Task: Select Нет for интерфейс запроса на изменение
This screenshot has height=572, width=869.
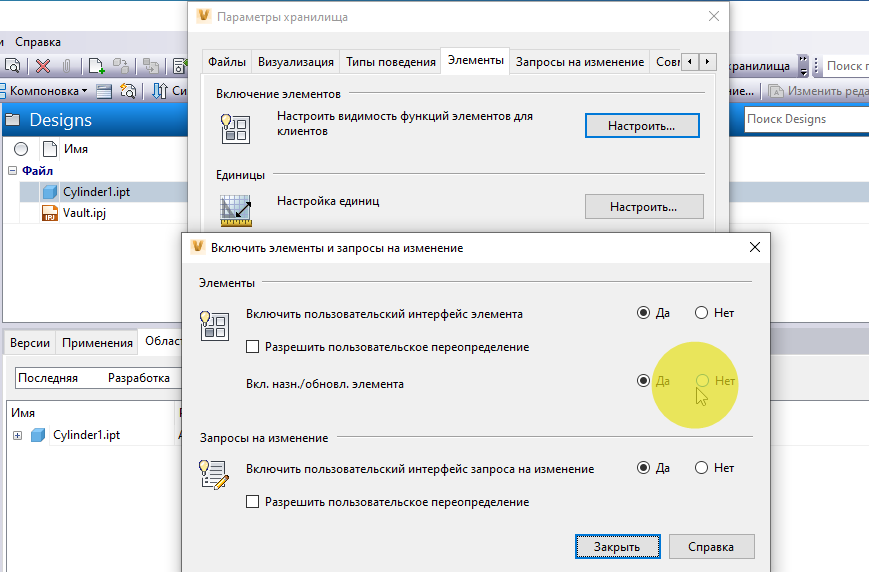Action: [x=701, y=468]
